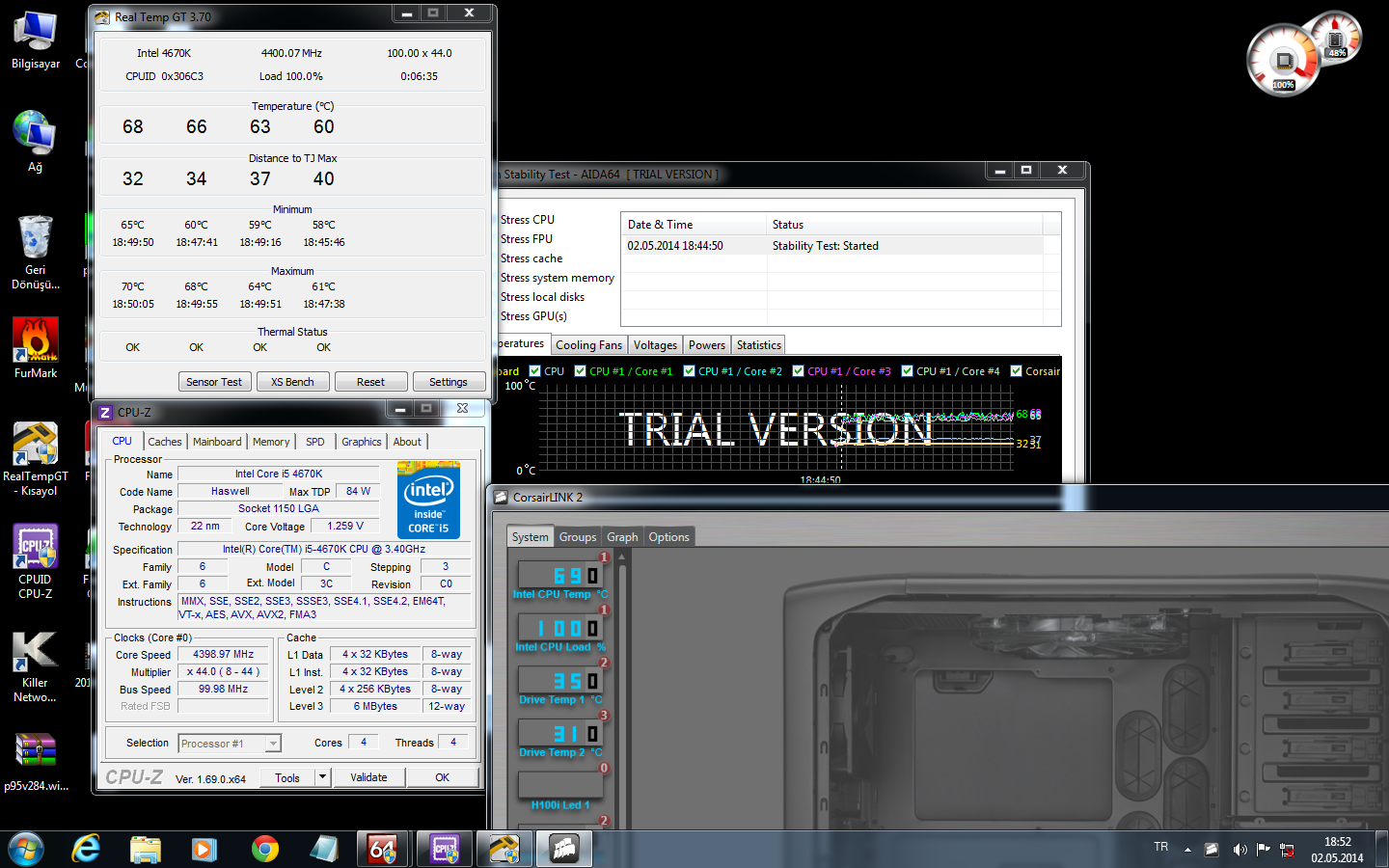Open Killer Network desktop icon
The image size is (1389, 868).
coord(35,666)
